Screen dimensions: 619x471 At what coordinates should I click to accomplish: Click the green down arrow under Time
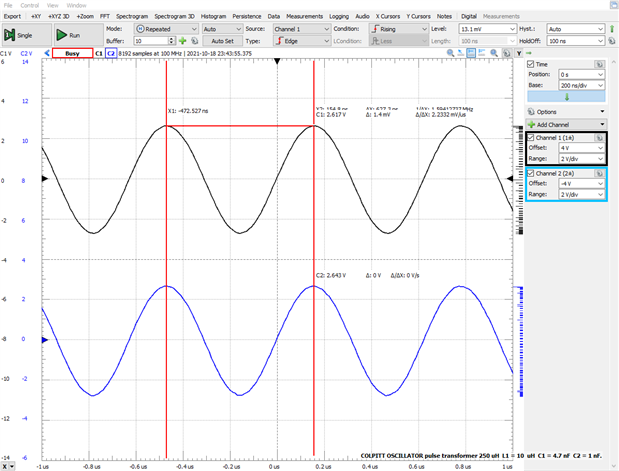click(566, 97)
